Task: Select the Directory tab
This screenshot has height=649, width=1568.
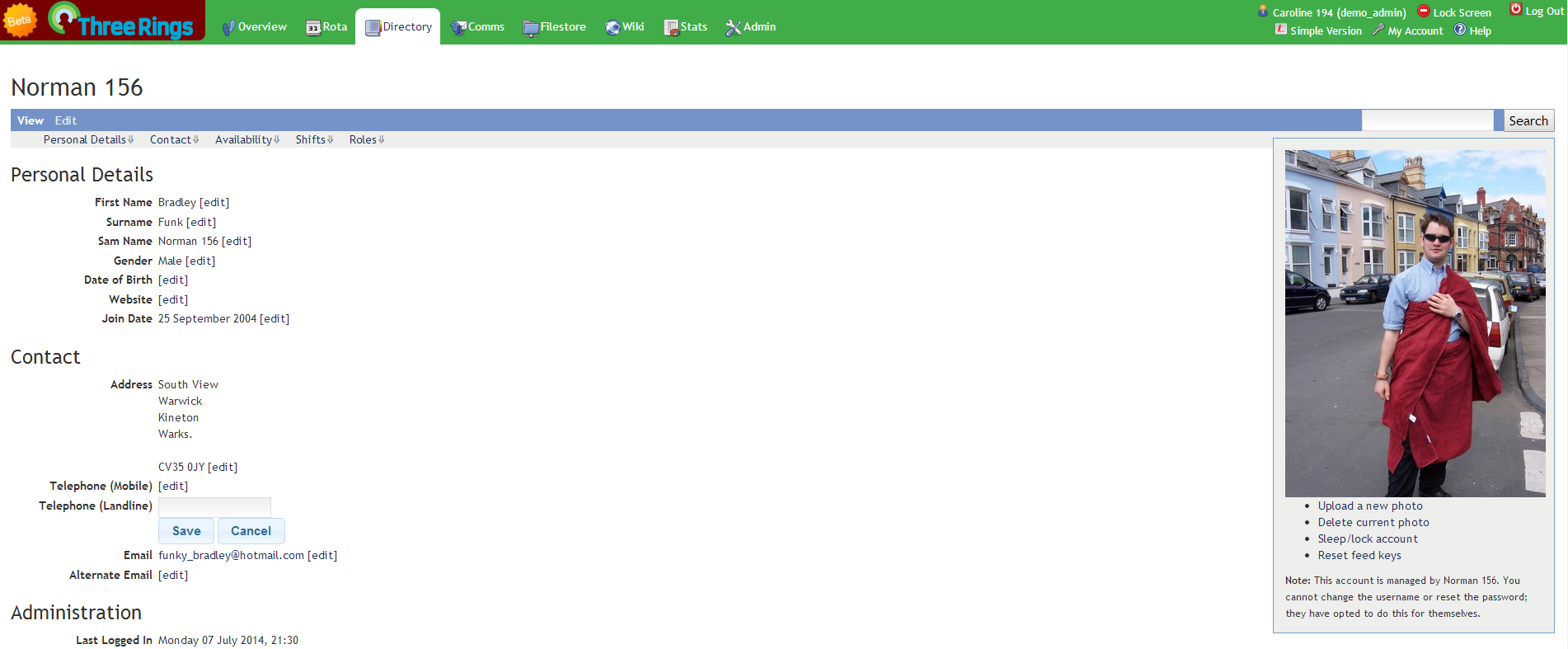Action: [x=398, y=26]
